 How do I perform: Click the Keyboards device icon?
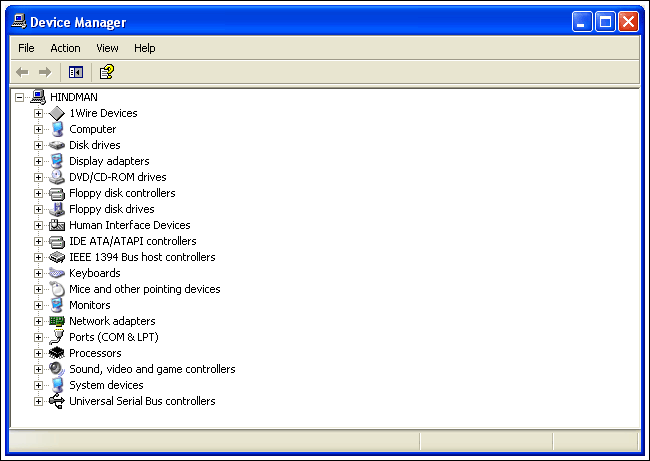pos(57,273)
